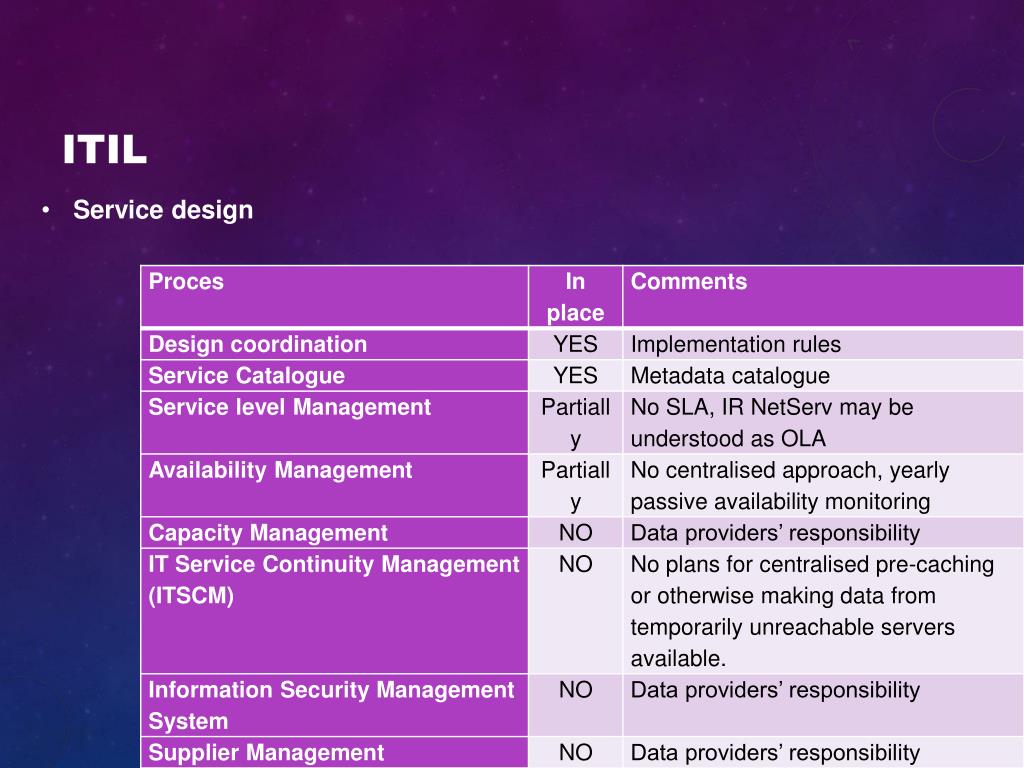Select Partially in Service level Management row
1024x768 pixels.
click(575, 423)
